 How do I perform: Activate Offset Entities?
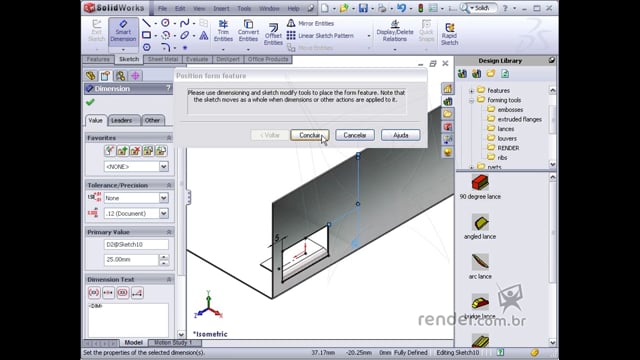pos(273,34)
